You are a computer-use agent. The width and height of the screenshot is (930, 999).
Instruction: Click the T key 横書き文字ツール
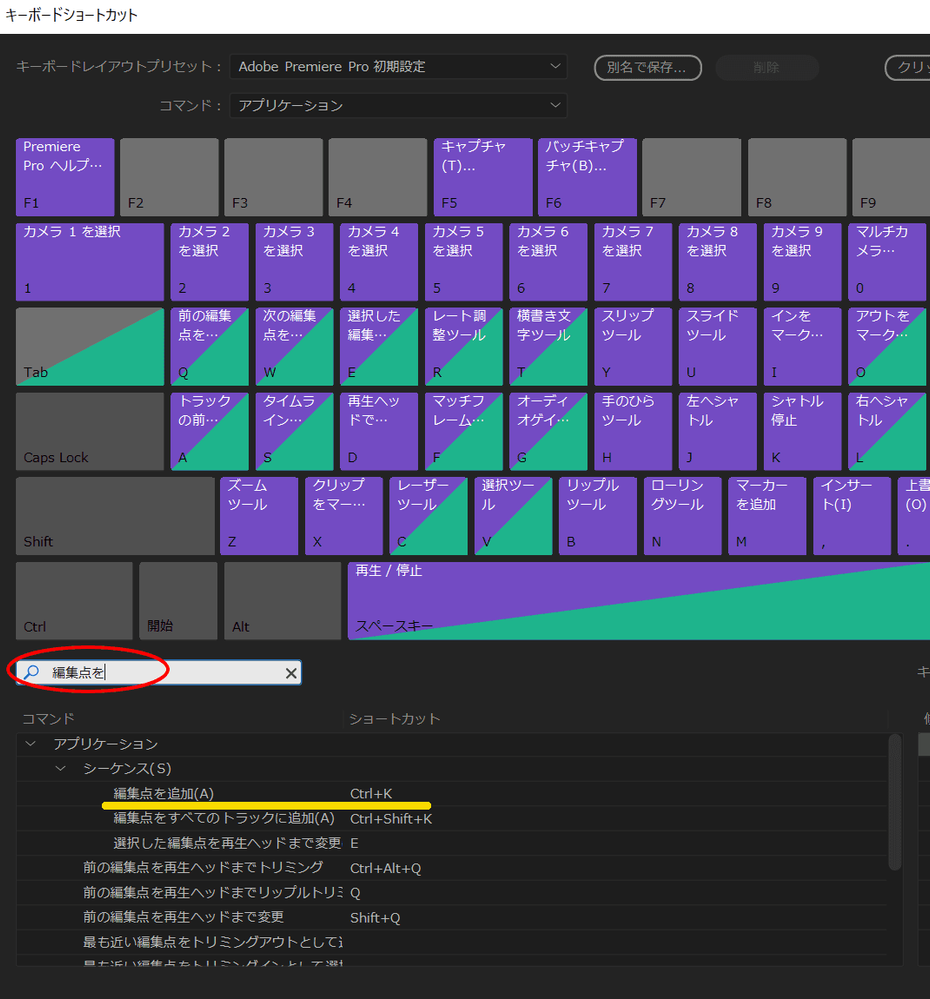pos(548,347)
